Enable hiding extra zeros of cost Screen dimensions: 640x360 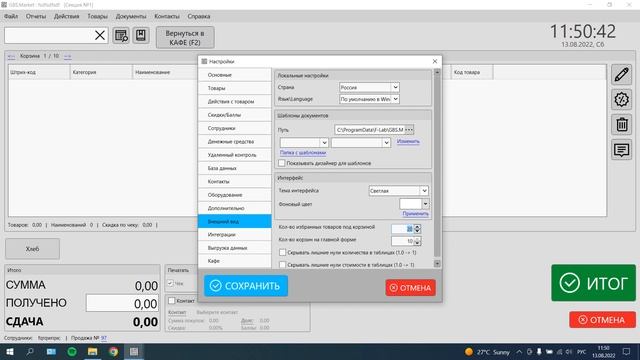click(282, 264)
